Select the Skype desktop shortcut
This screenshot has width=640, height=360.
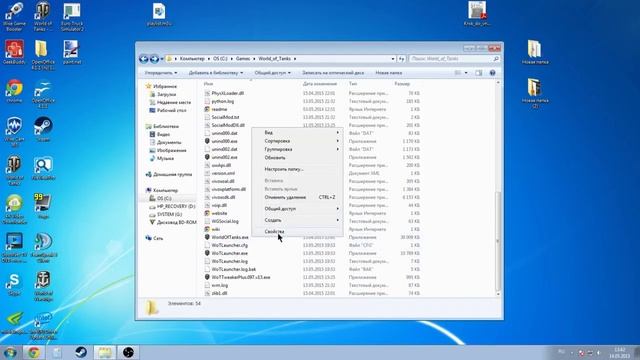14,284
